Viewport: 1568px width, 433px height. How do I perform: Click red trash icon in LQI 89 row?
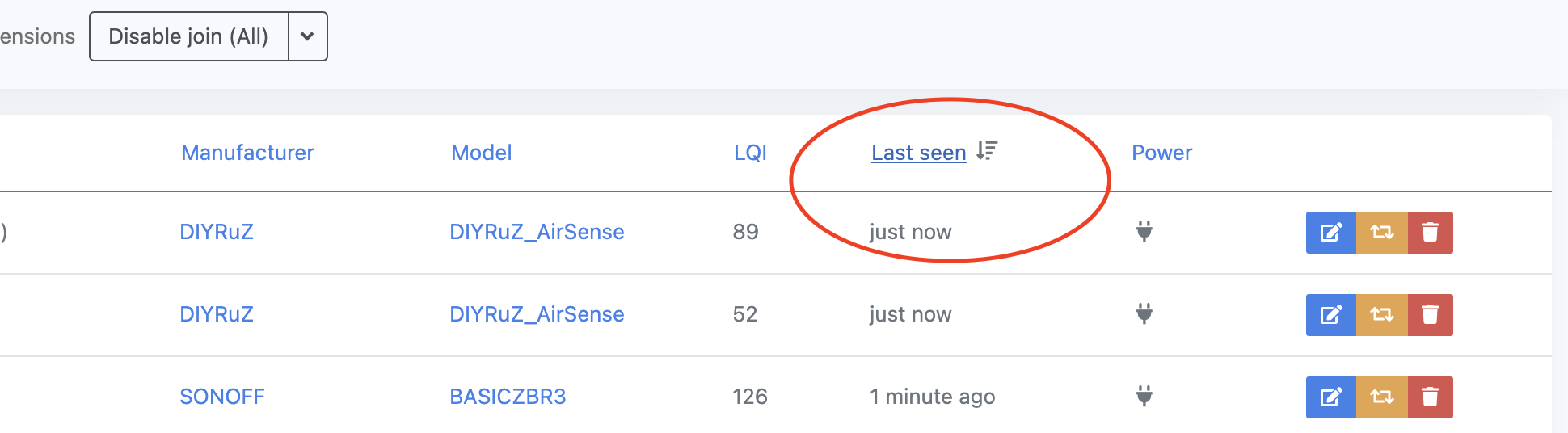[x=1430, y=233]
